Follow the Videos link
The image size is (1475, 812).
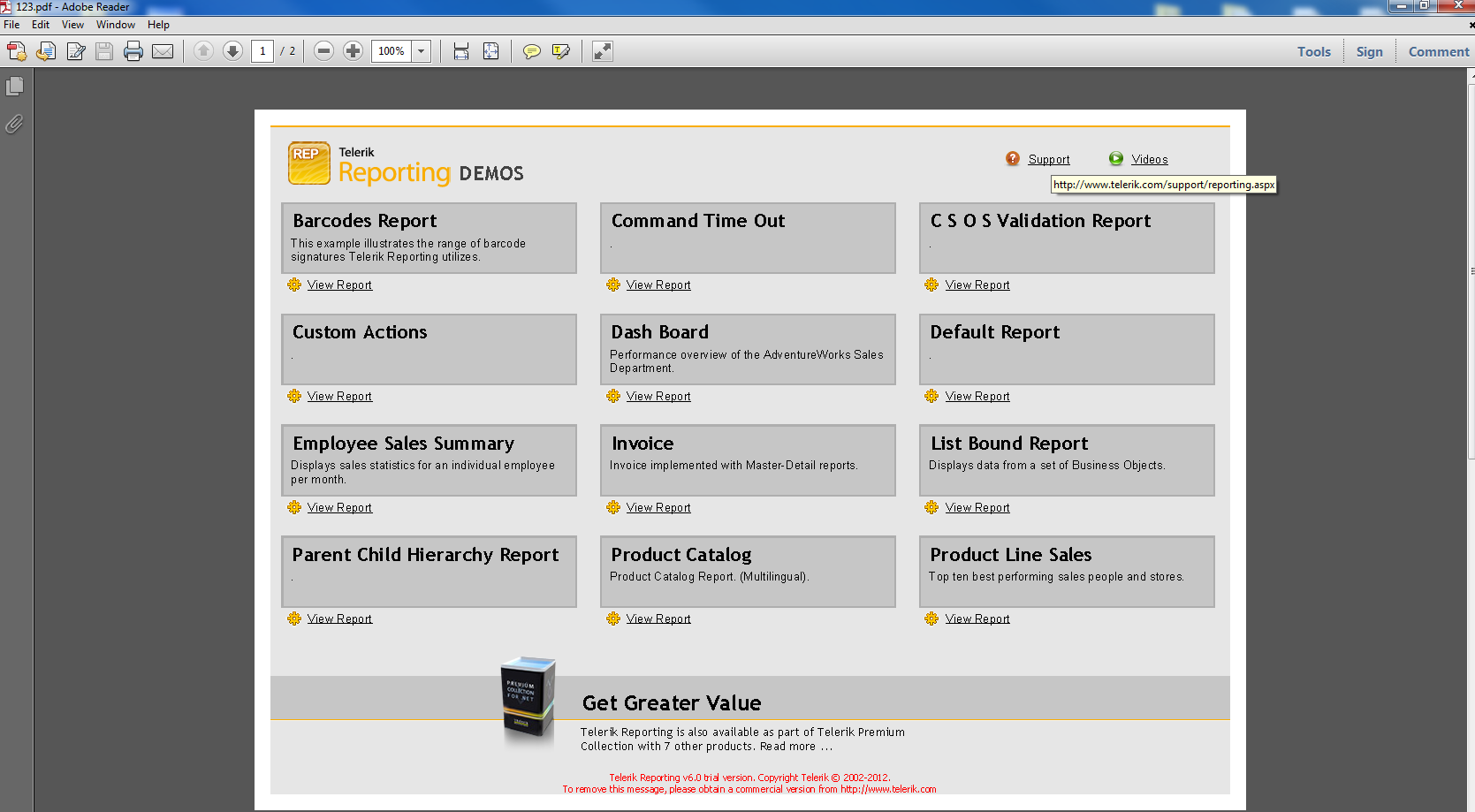(x=1150, y=160)
